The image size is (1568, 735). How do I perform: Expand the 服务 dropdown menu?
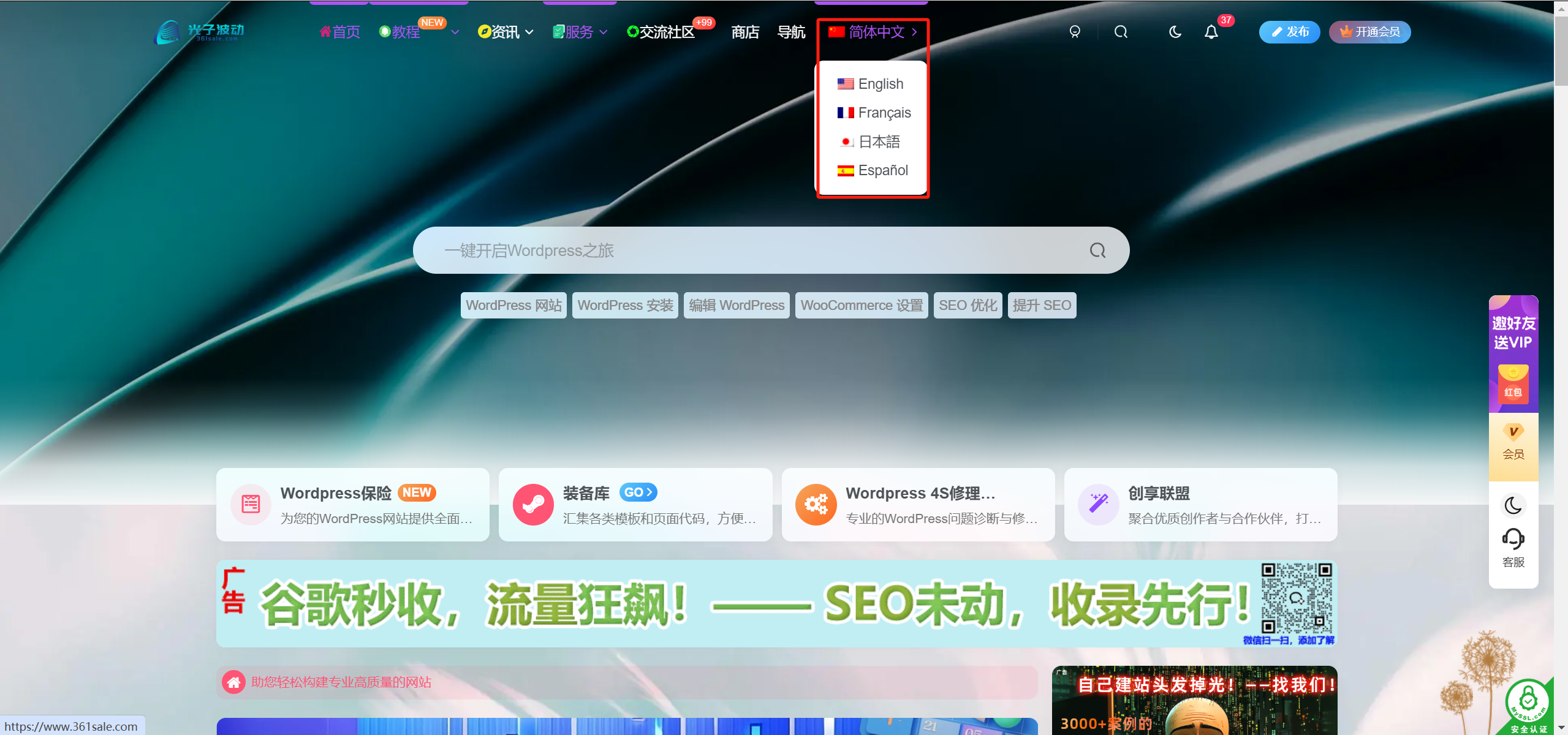tap(604, 32)
